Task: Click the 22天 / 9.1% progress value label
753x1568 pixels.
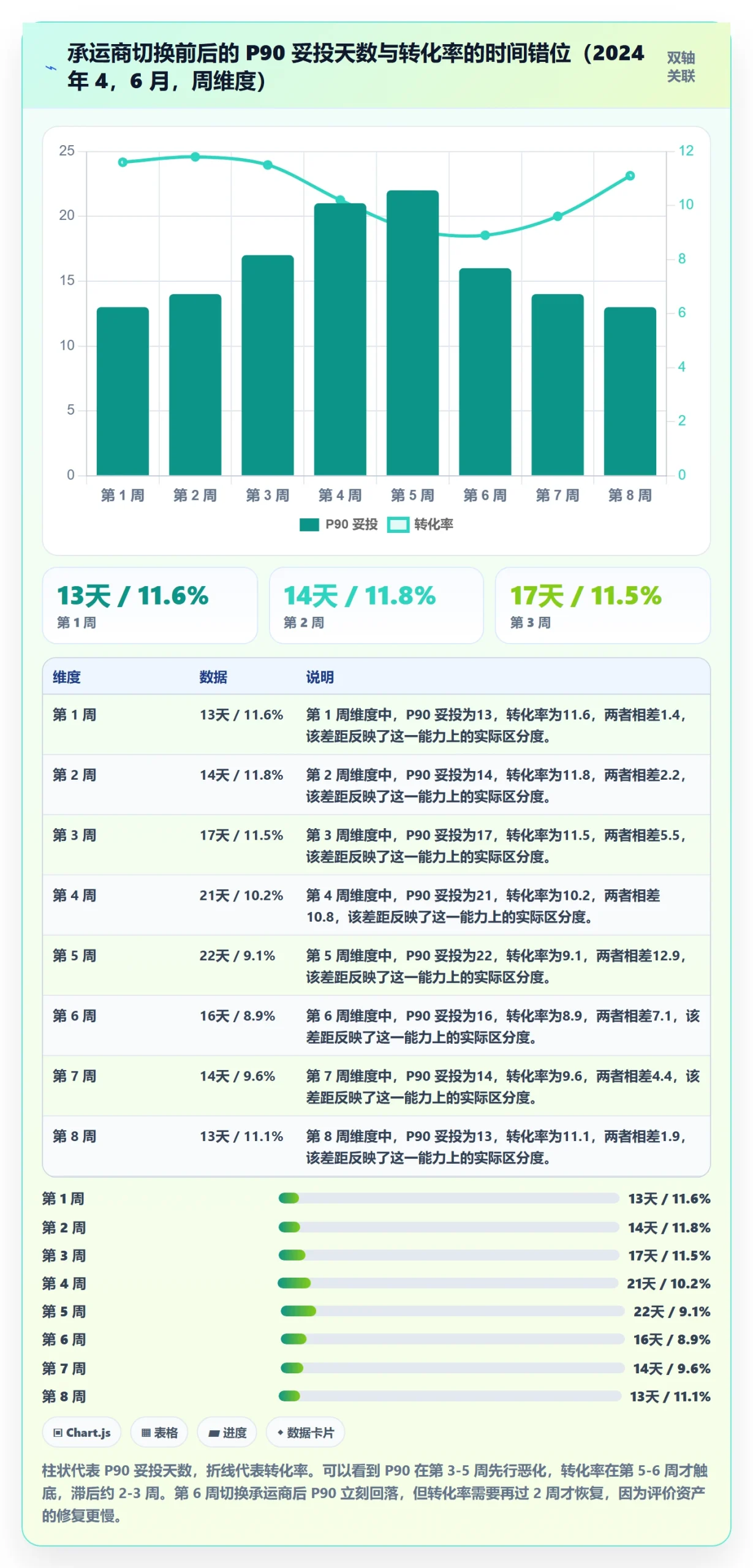Action: [672, 1311]
